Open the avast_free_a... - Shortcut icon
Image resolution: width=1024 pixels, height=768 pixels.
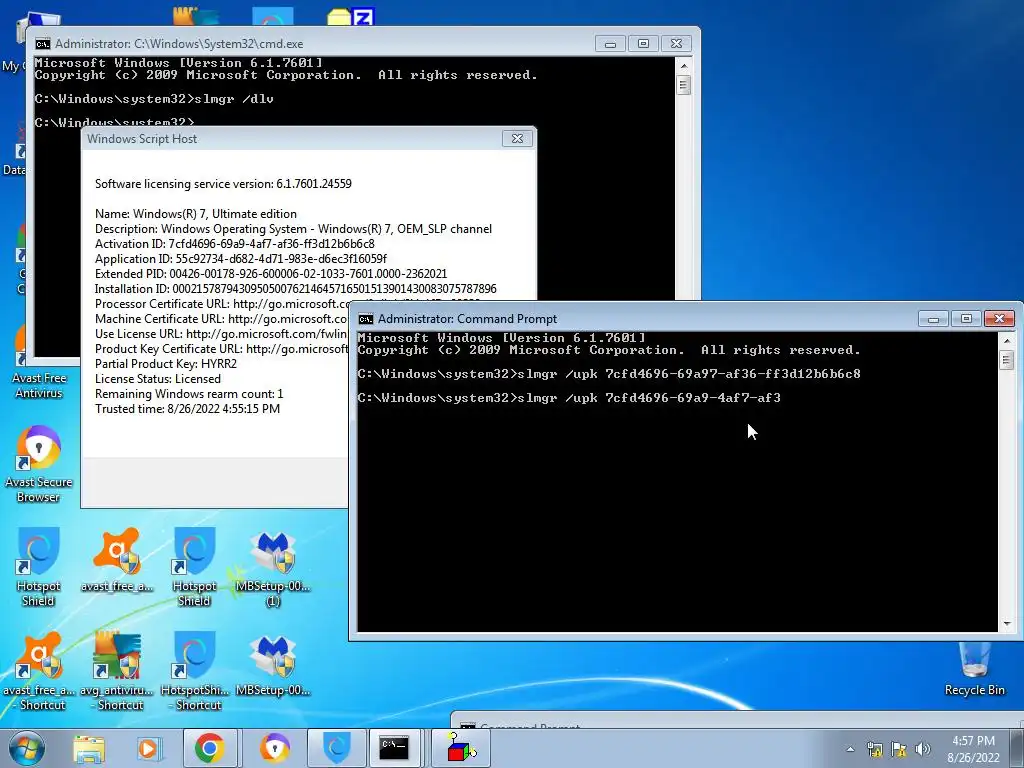point(39,671)
